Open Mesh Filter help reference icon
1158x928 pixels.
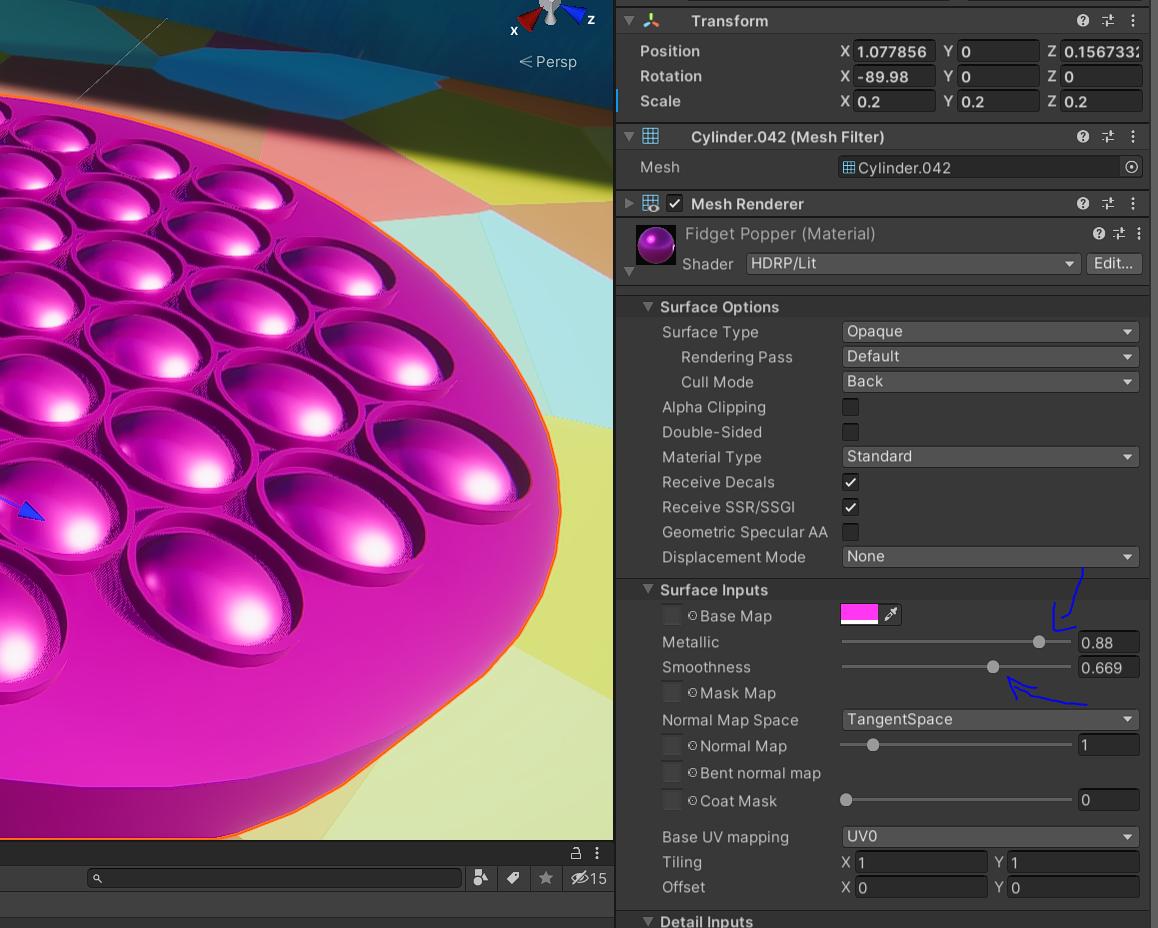tap(1083, 137)
